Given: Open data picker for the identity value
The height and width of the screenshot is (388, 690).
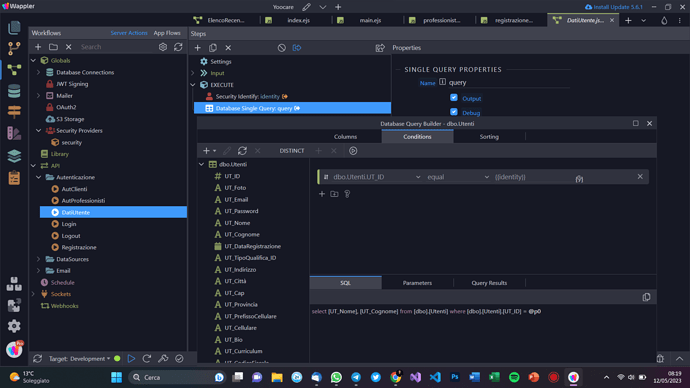Looking at the screenshot, I should pyautogui.click(x=579, y=178).
